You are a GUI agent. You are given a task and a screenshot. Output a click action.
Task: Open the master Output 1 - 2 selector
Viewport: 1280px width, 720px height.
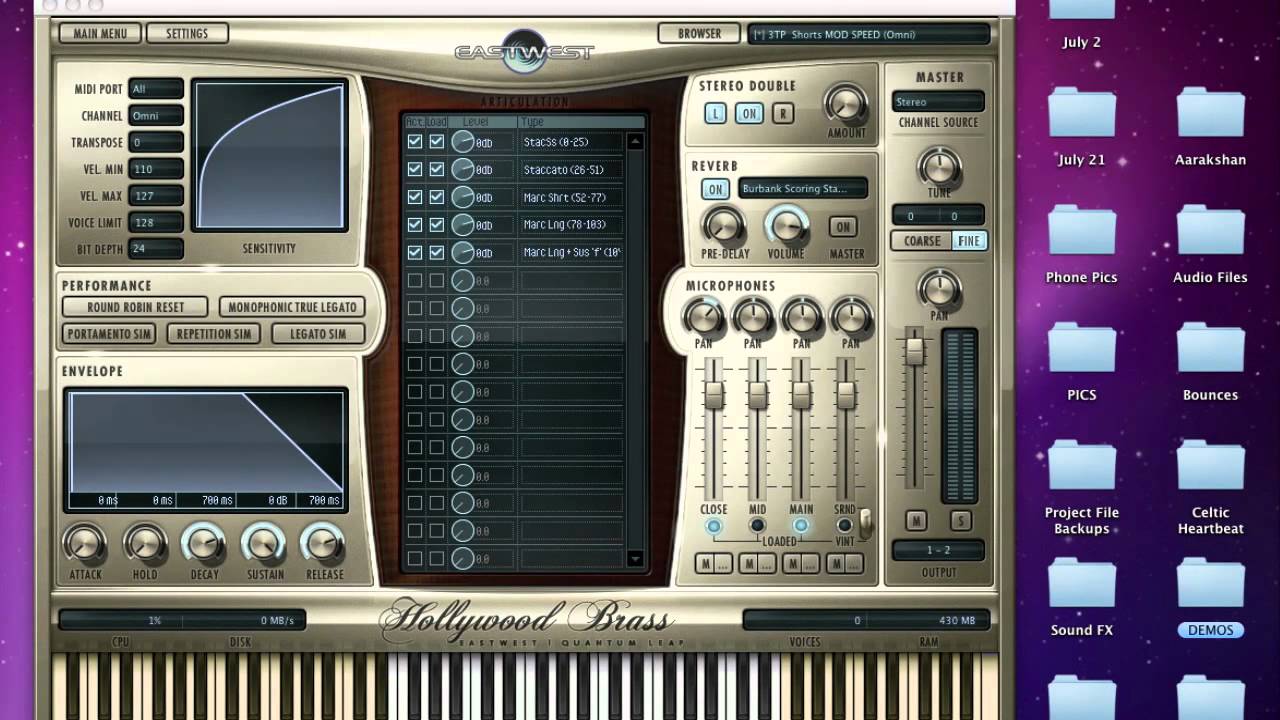pyautogui.click(x=938, y=551)
